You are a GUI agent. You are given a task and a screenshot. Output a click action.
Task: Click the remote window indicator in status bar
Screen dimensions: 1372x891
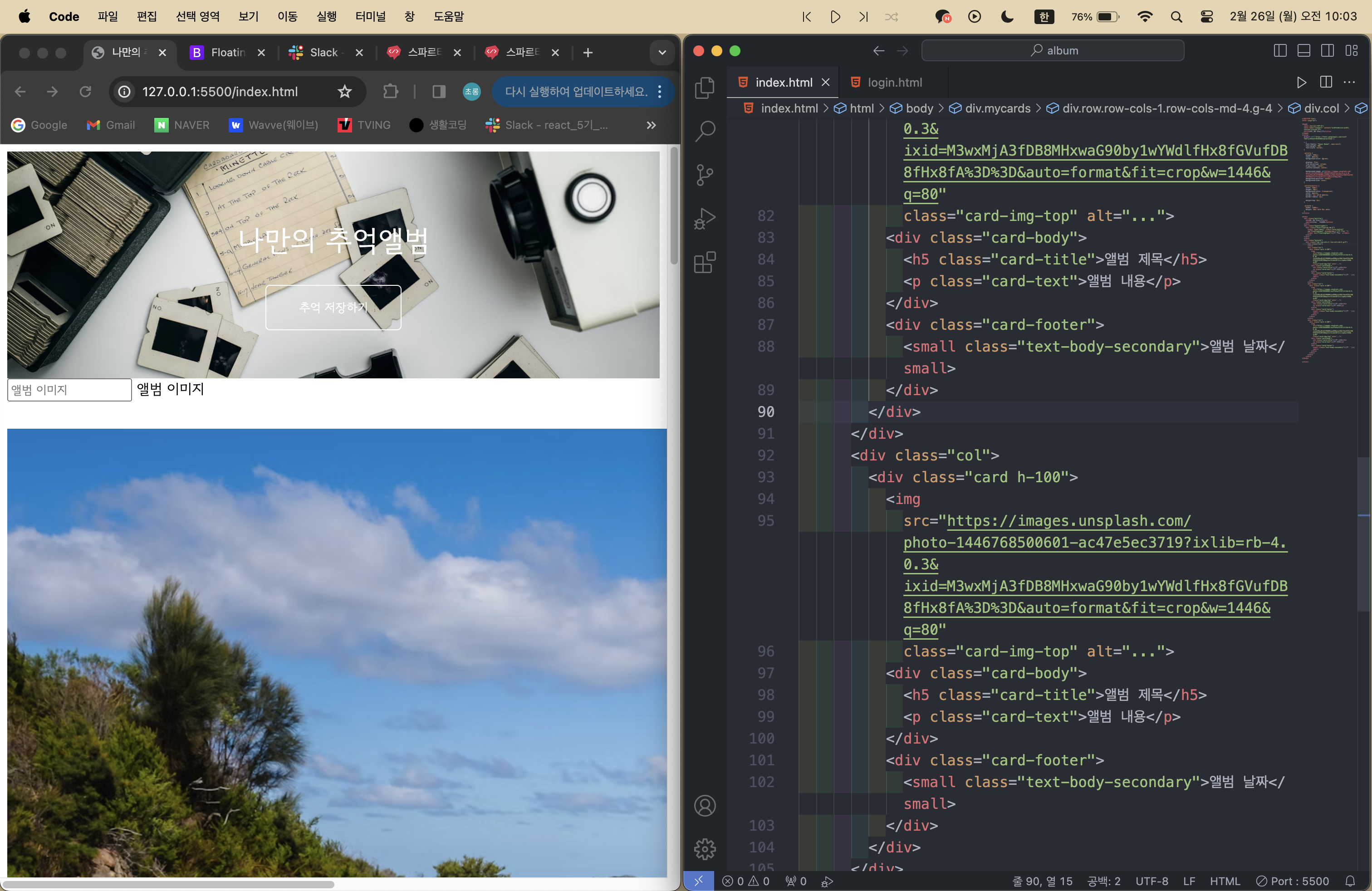point(699,881)
